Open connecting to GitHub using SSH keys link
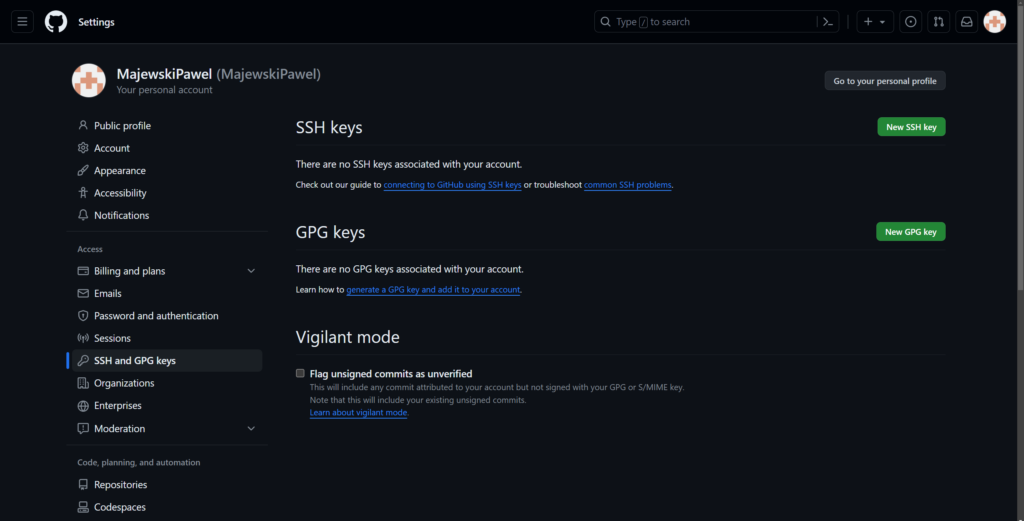 (x=452, y=185)
